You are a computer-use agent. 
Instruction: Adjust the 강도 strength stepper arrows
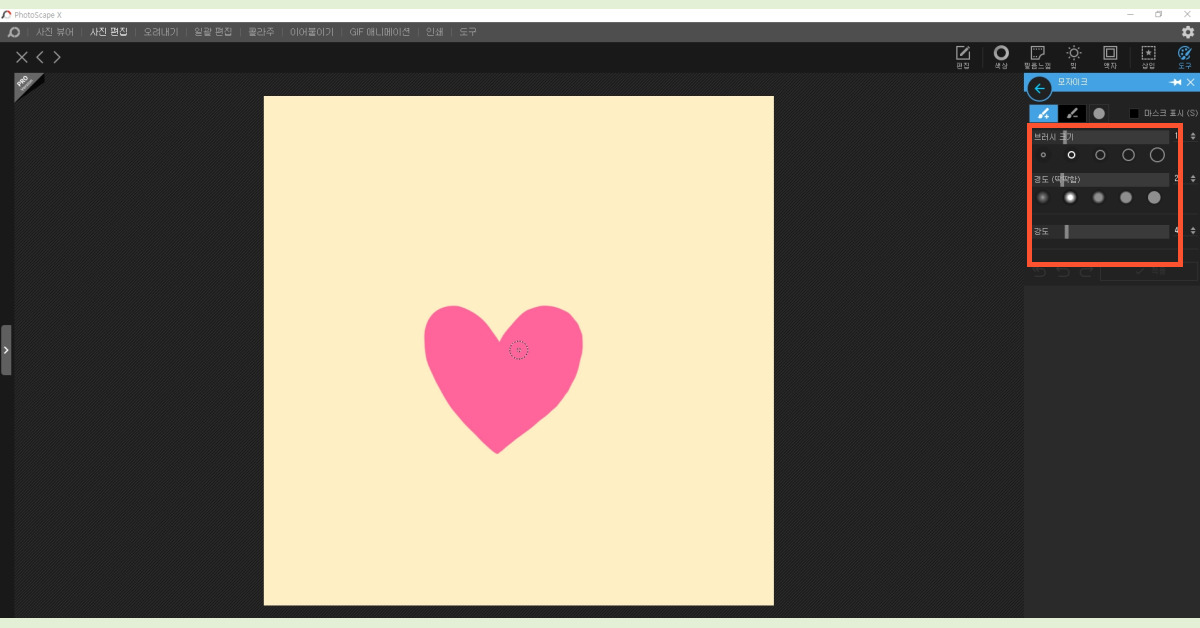click(1192, 231)
